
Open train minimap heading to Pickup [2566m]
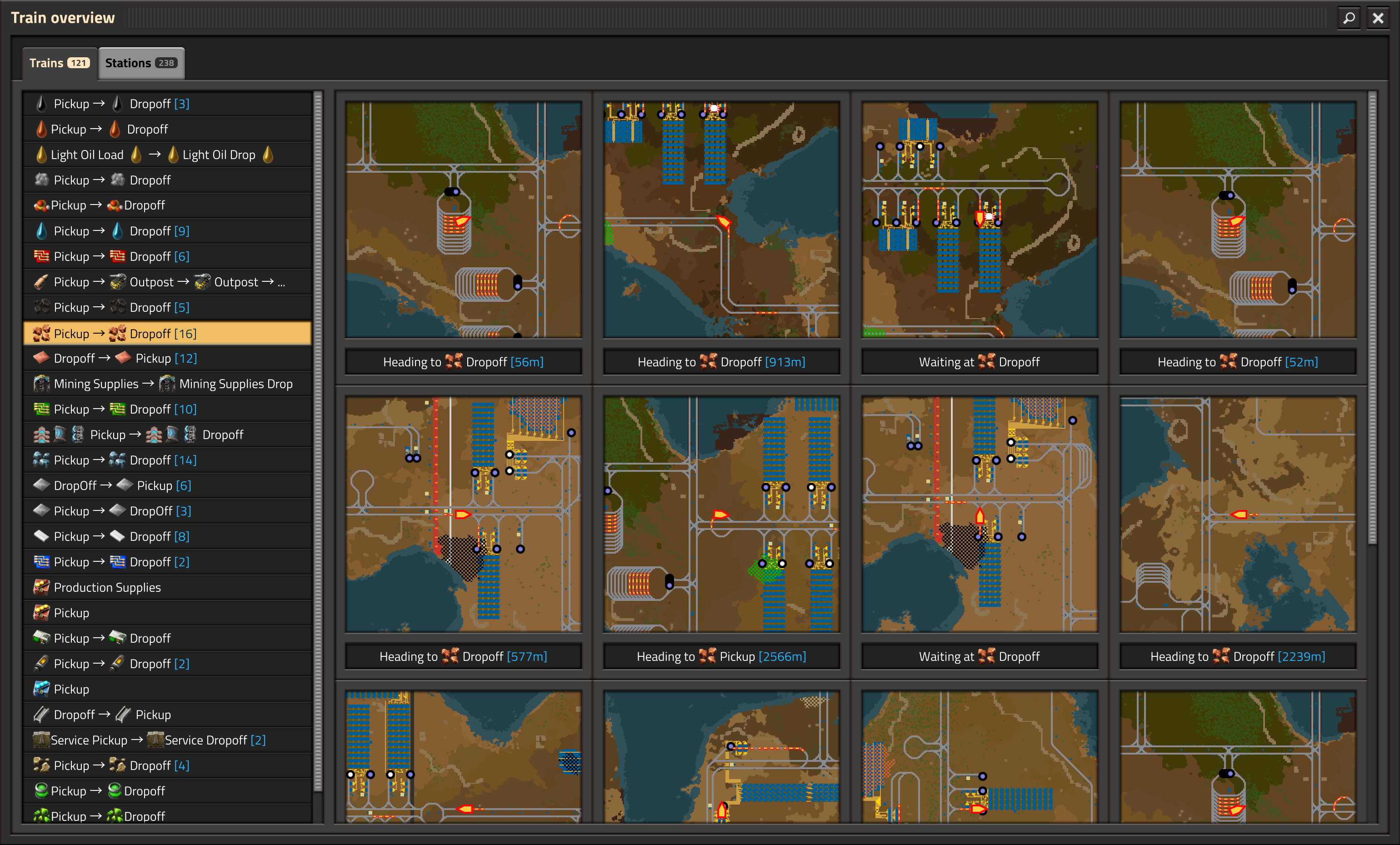(x=722, y=514)
